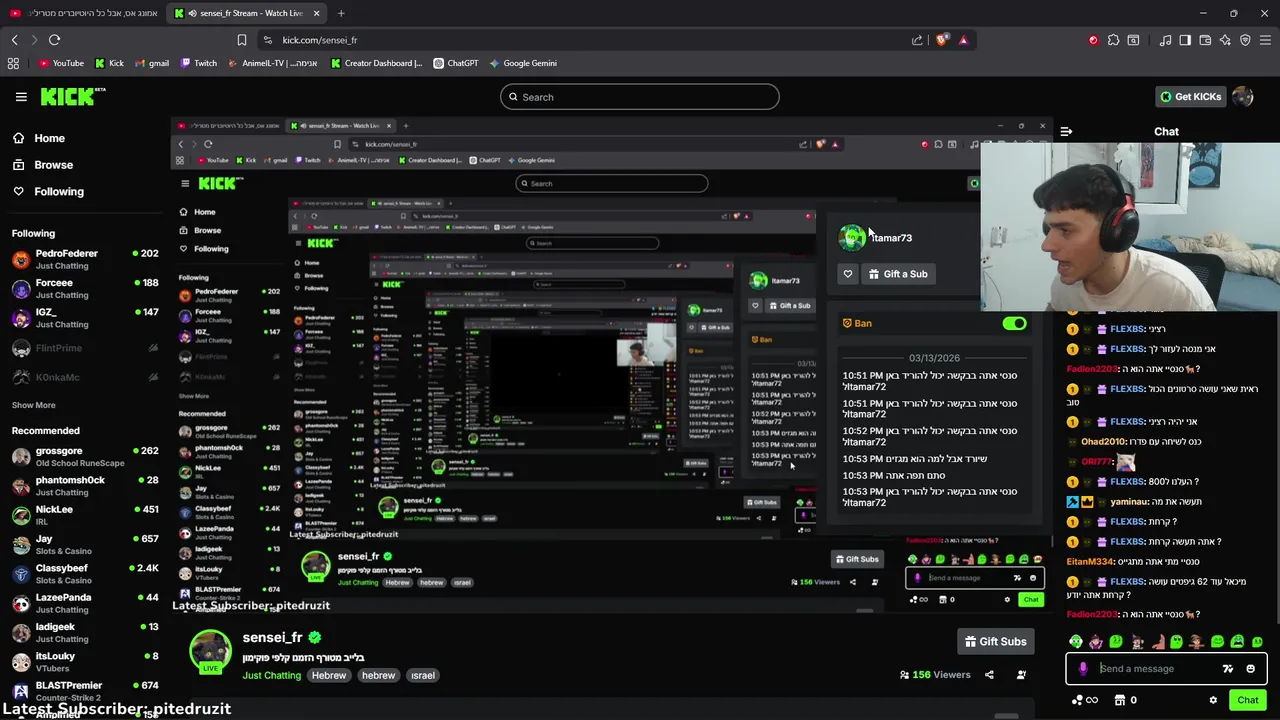Viewport: 1280px width, 720px height.
Task: Open the Twitch bookmark
Action: (x=199, y=63)
